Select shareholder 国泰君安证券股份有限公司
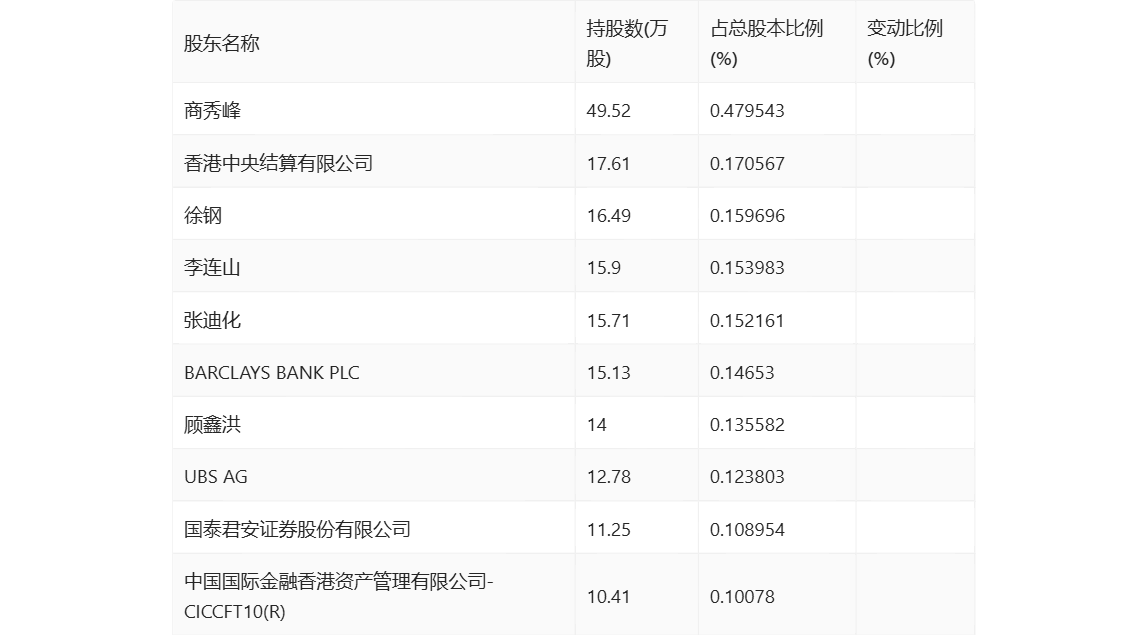This screenshot has height=635, width=1147. 297,529
